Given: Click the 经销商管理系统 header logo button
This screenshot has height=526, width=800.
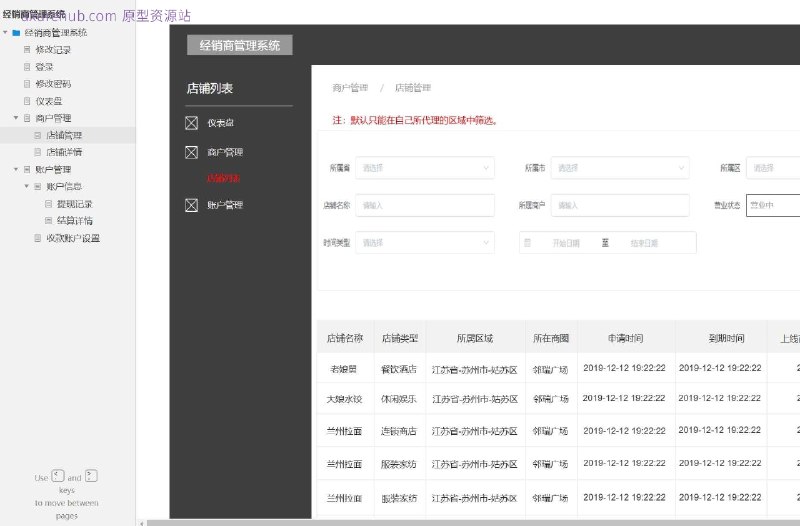Looking at the screenshot, I should [240, 45].
